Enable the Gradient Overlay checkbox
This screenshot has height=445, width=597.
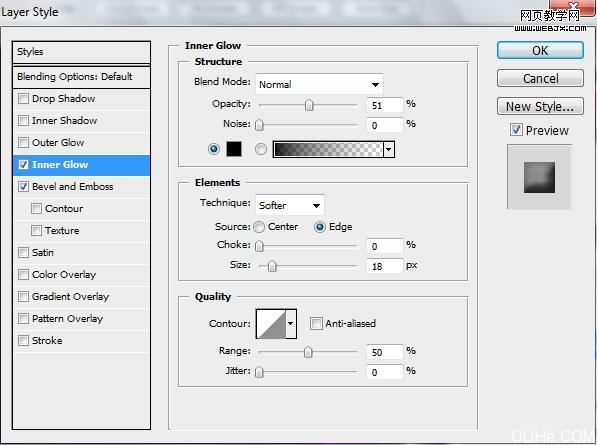[24, 297]
